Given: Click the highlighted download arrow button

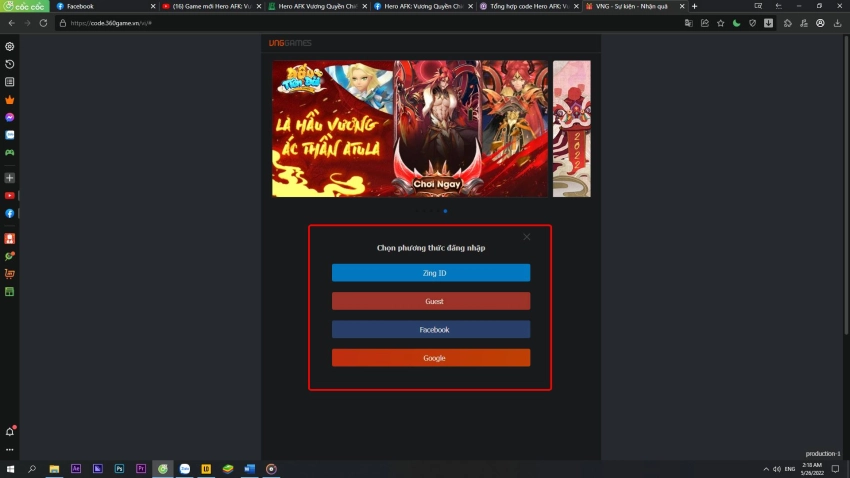Looking at the screenshot, I should [x=769, y=23].
